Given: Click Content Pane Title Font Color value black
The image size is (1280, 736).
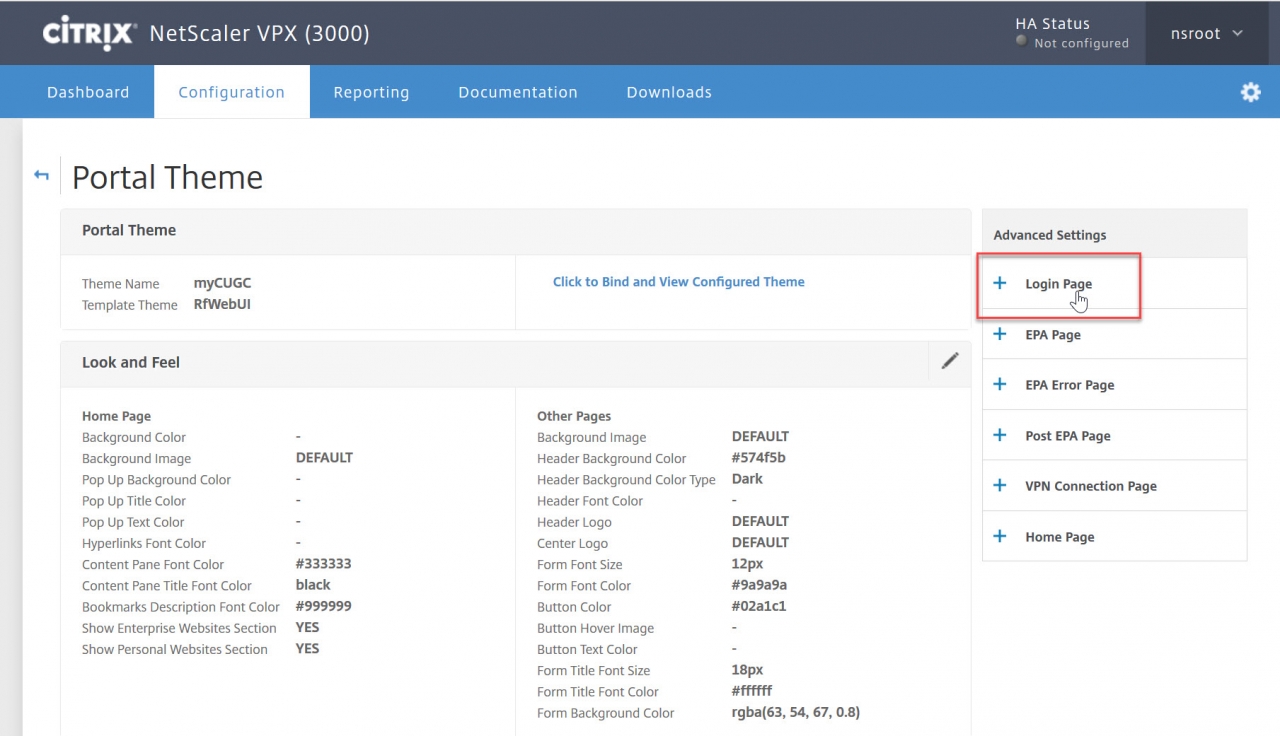Looking at the screenshot, I should (313, 585).
